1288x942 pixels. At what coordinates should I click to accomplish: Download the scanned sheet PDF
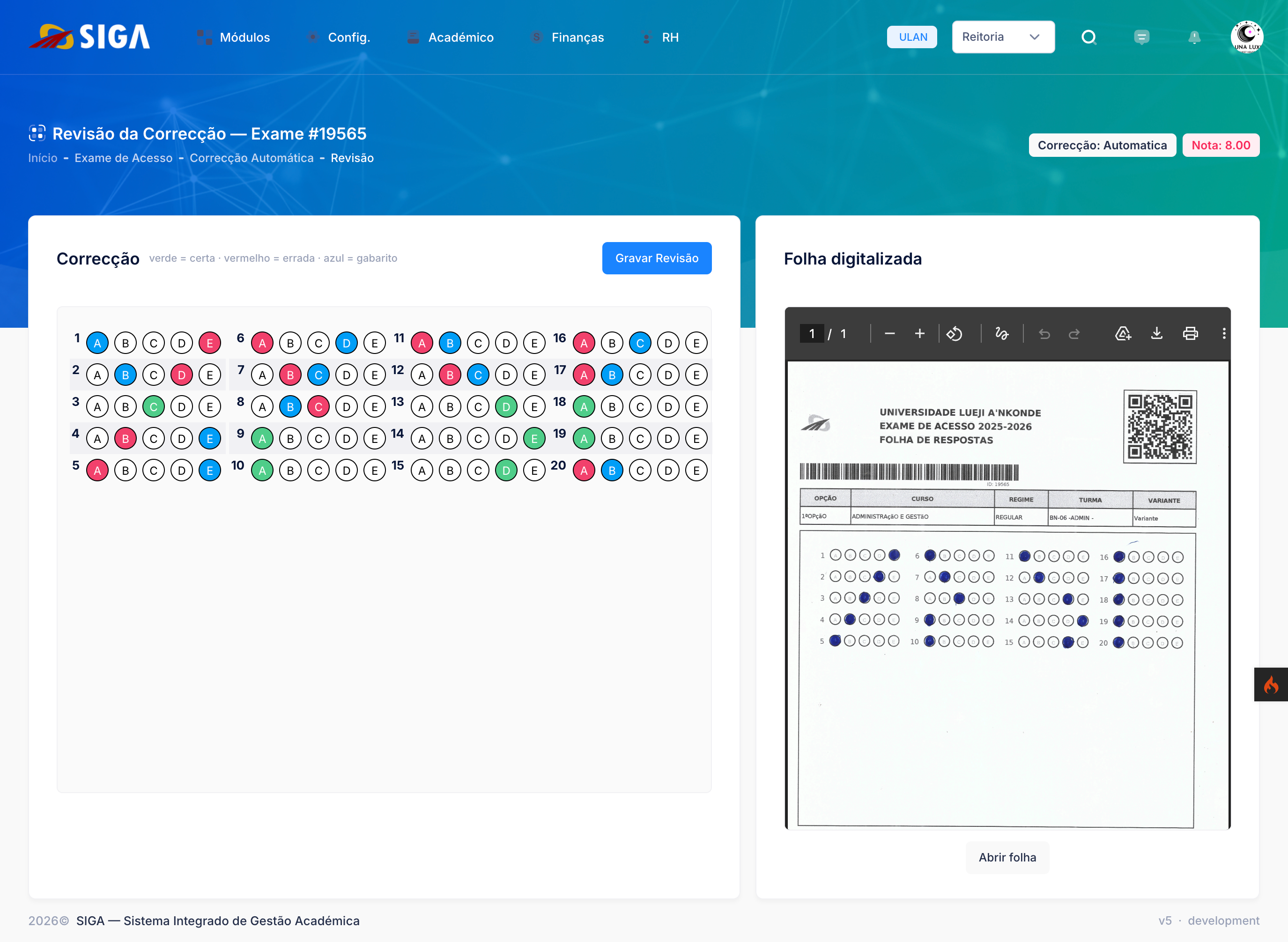tap(1157, 333)
